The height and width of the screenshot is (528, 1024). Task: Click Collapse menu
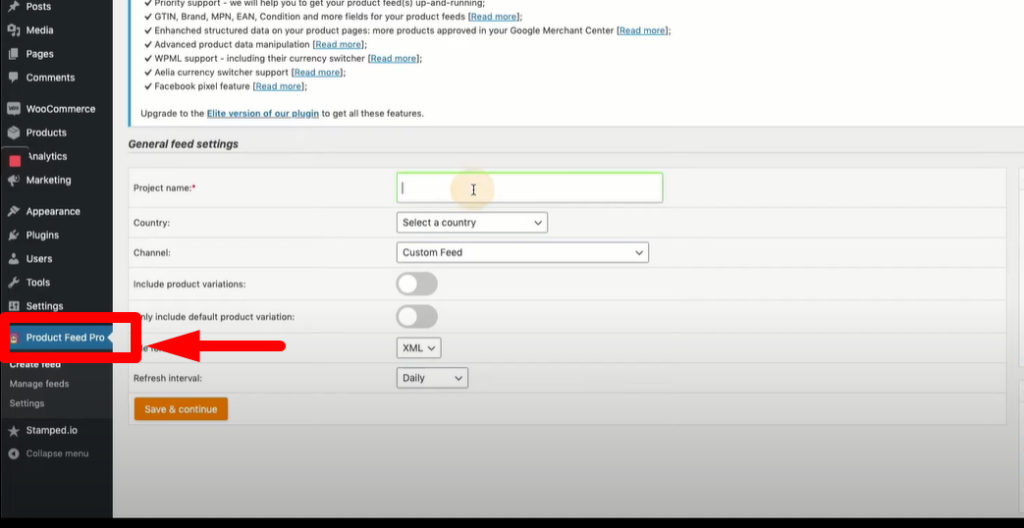pos(56,454)
